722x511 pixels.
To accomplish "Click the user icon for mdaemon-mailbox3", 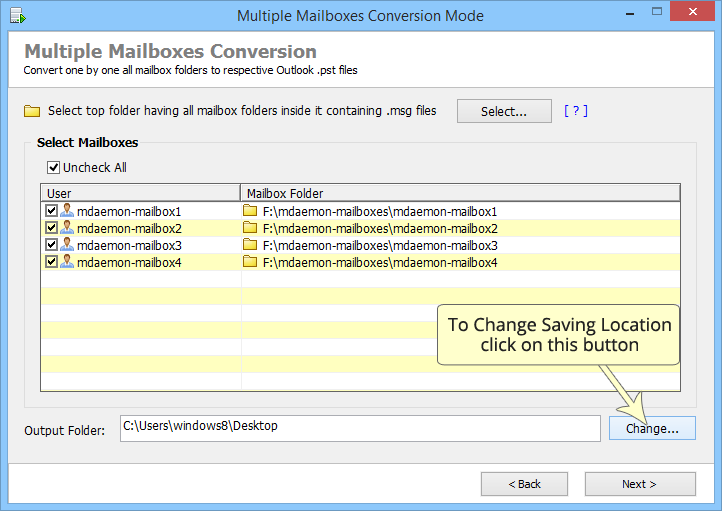I will [x=67, y=244].
